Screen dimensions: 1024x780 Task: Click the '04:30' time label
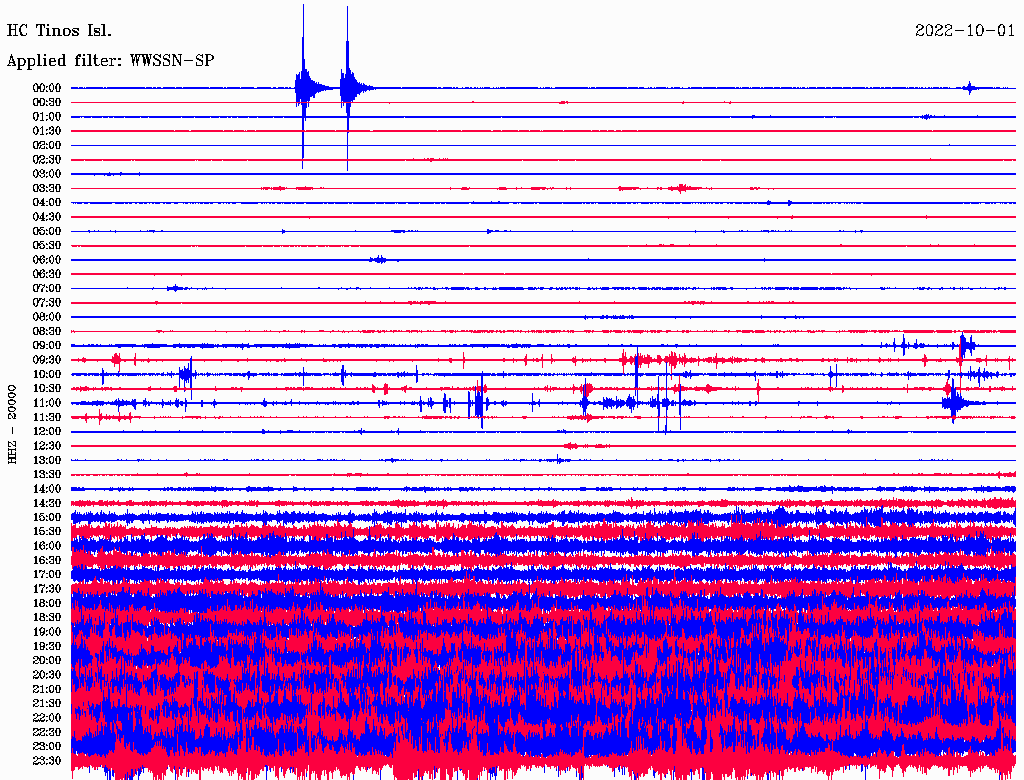tap(47, 217)
